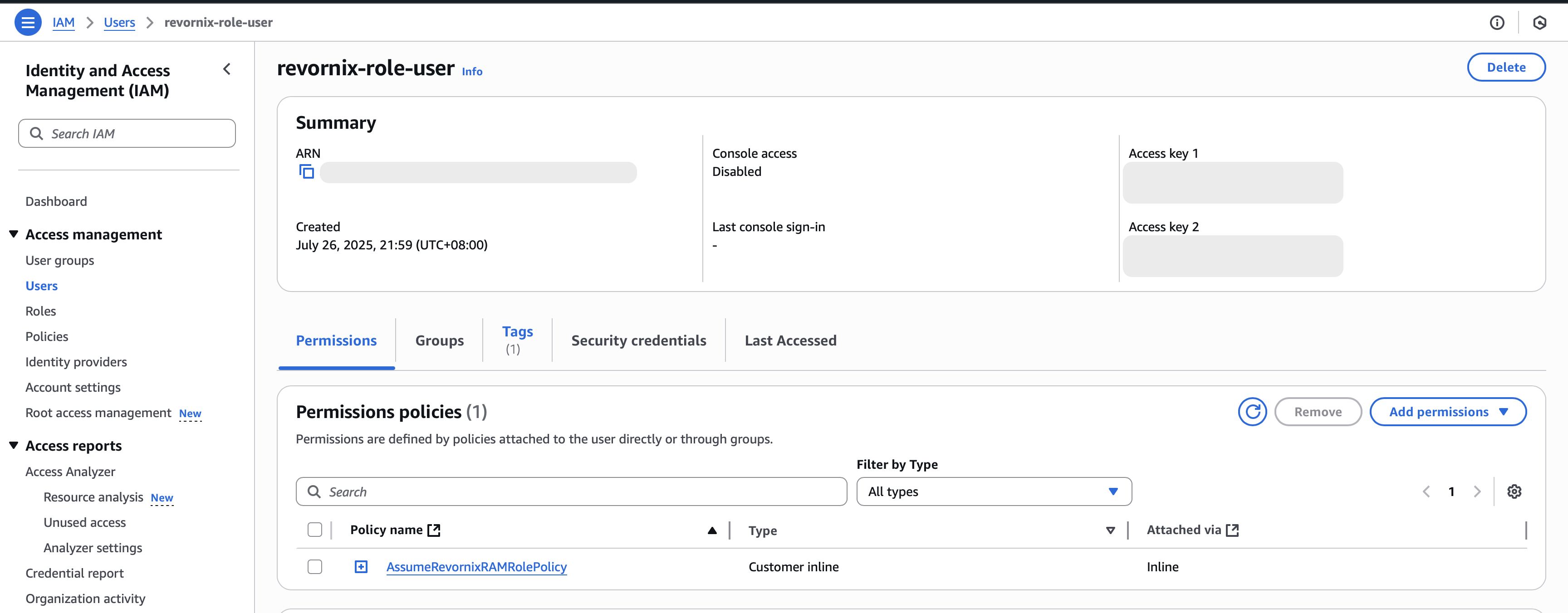1568x613 pixels.
Task: Collapse the IAM side navigation panel
Action: pyautogui.click(x=227, y=69)
